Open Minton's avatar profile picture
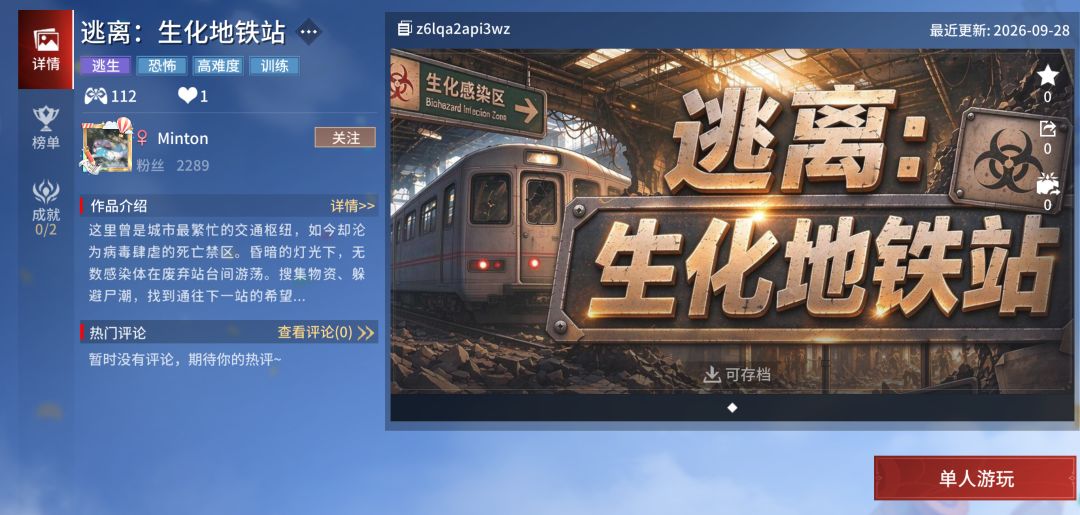Viewport: 1080px width, 515px height. 107,147
